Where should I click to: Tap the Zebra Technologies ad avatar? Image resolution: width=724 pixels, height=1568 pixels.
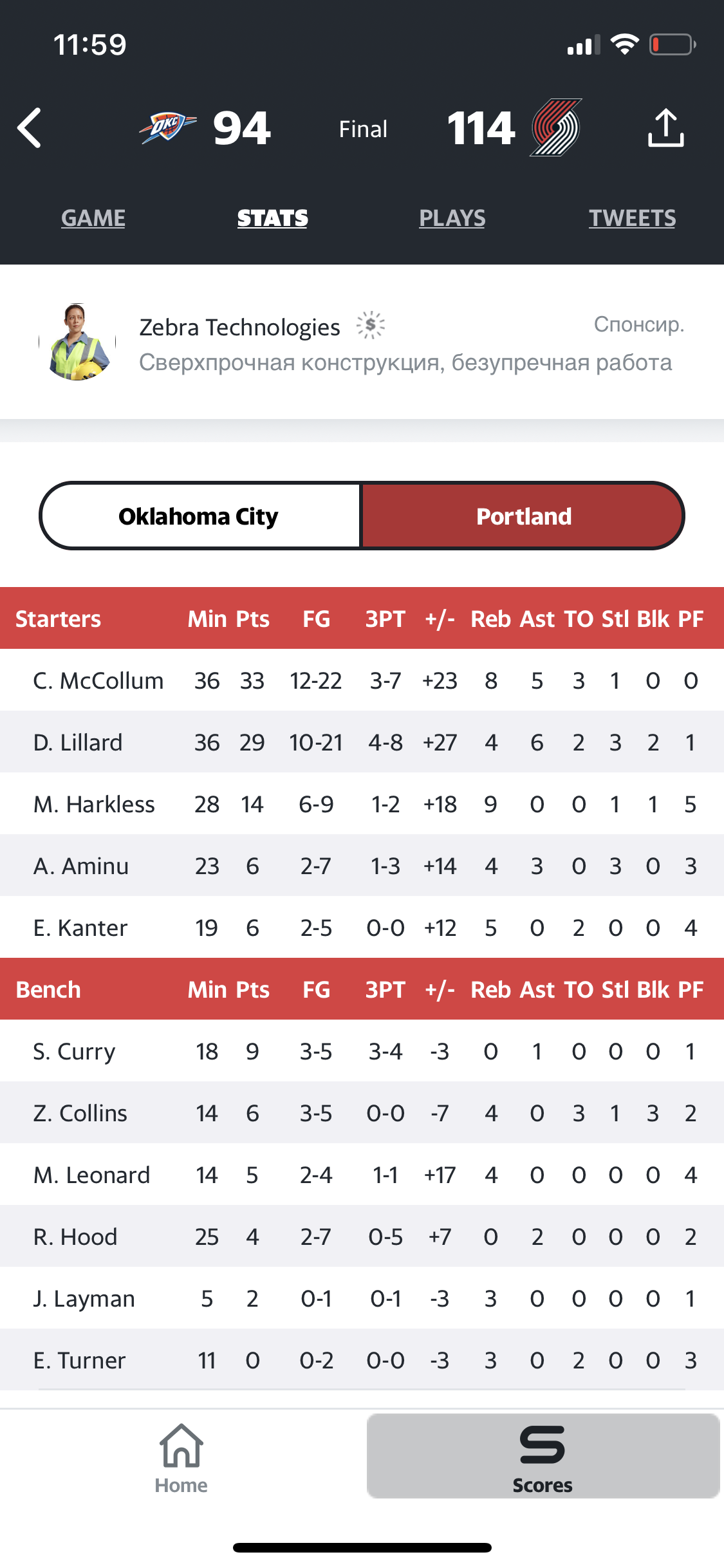pyautogui.click(x=77, y=342)
